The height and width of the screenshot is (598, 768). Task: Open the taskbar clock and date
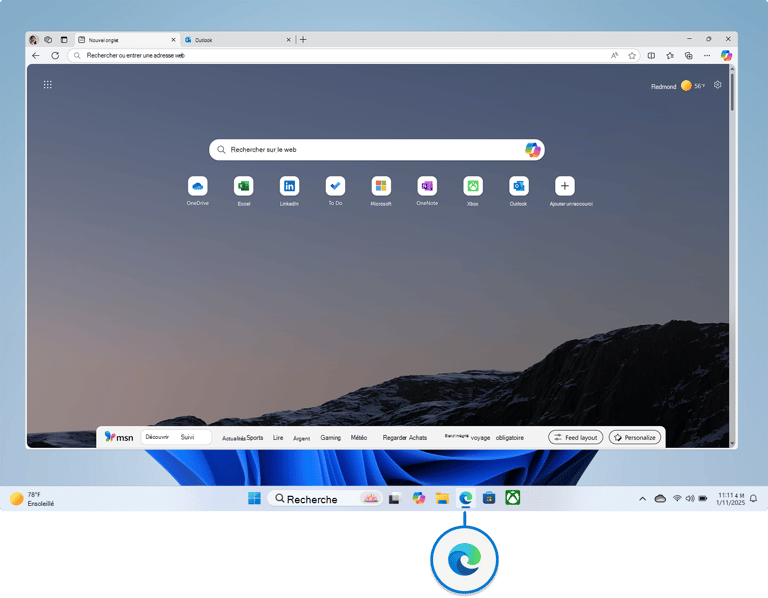[730, 499]
